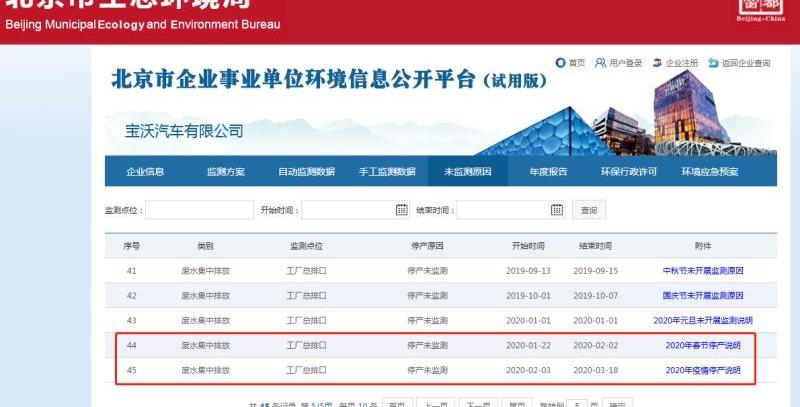The width and height of the screenshot is (800, 407).
Task: Click the 类别 column header
Action: pyautogui.click(x=205, y=246)
